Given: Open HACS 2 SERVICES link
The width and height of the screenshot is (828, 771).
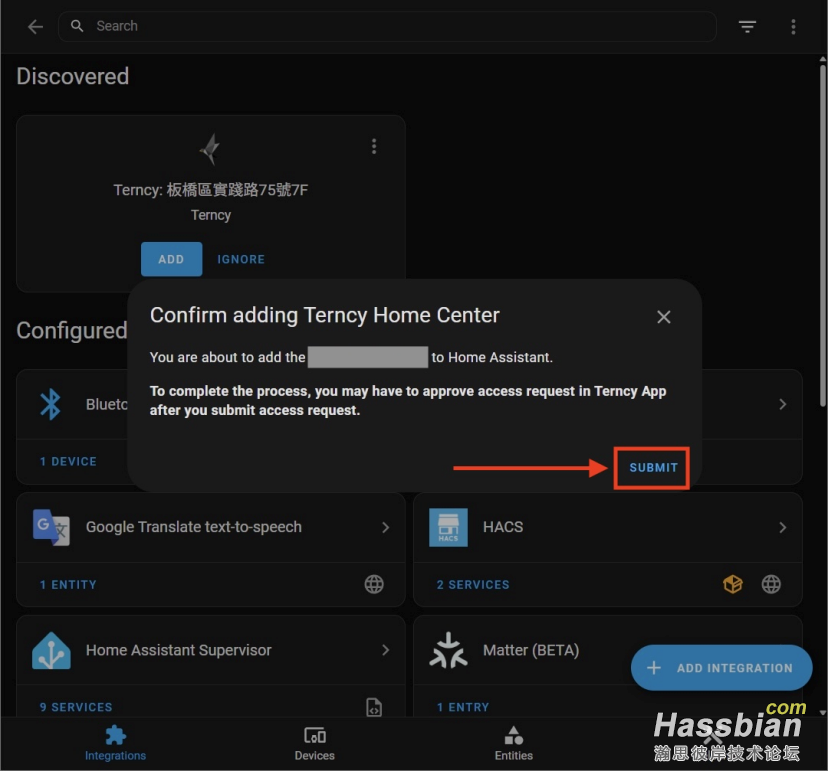Looking at the screenshot, I should coord(473,585).
